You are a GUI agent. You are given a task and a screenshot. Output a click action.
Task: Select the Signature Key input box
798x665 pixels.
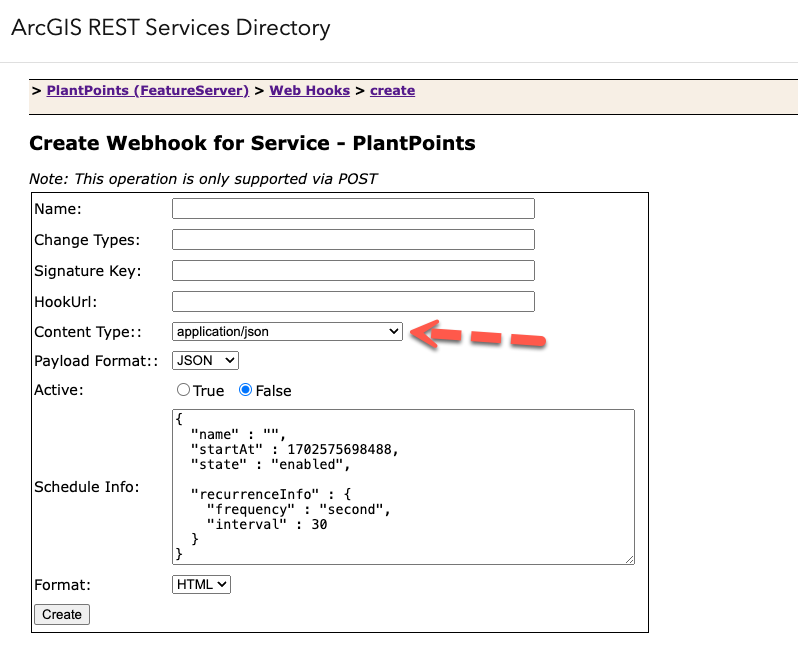(x=353, y=271)
